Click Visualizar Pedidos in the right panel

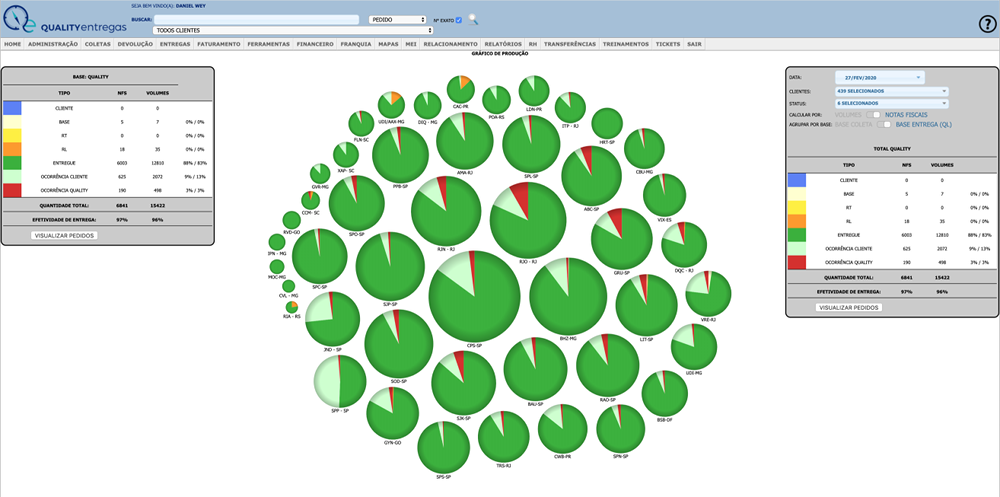pyautogui.click(x=849, y=308)
